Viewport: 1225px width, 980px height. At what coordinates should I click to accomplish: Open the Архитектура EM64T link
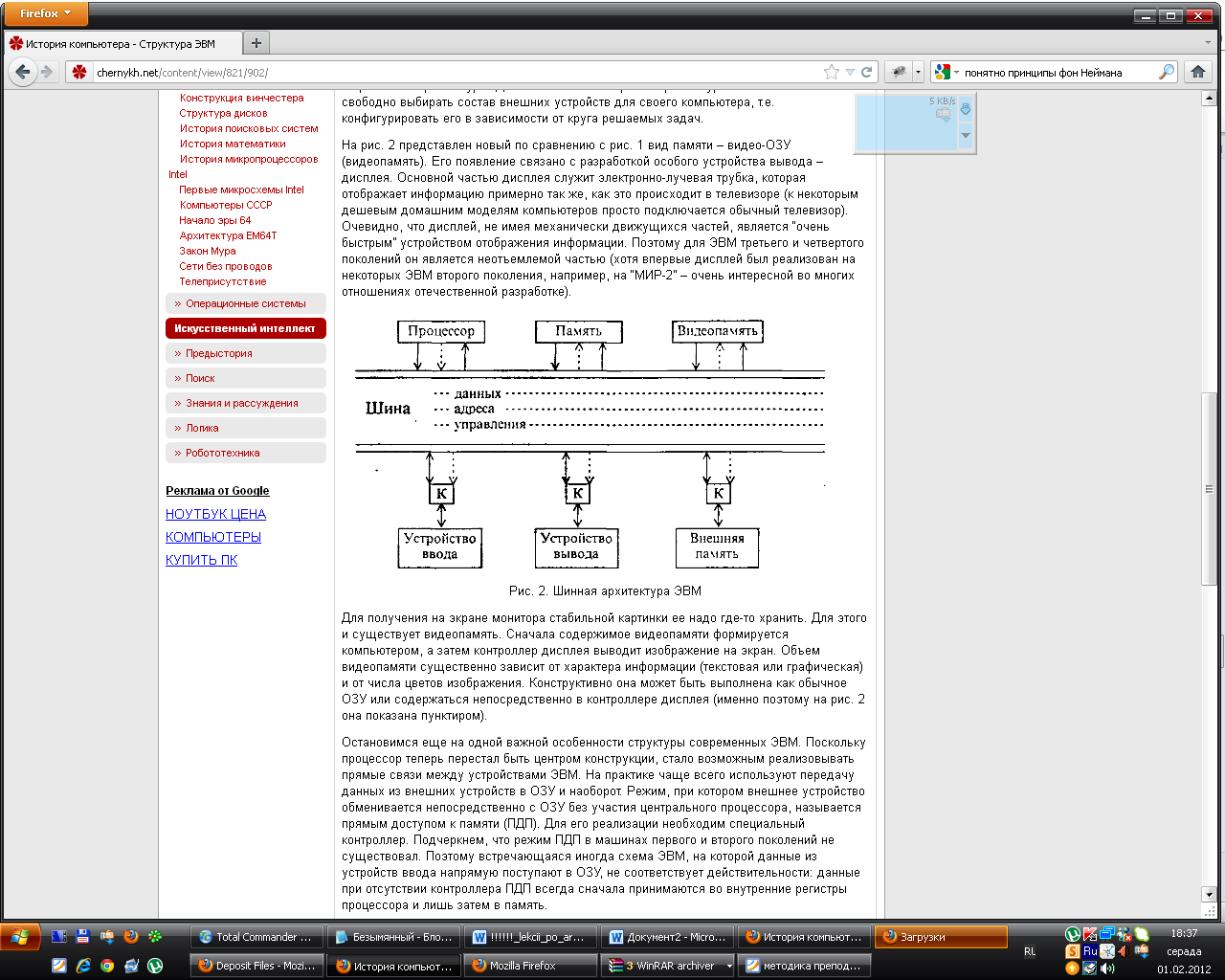(x=228, y=235)
